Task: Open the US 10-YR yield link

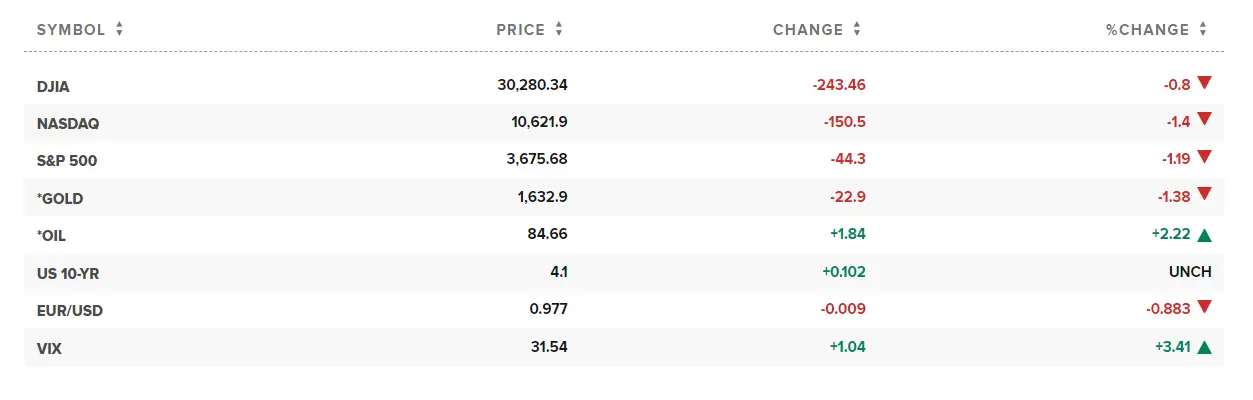Action: point(70,273)
